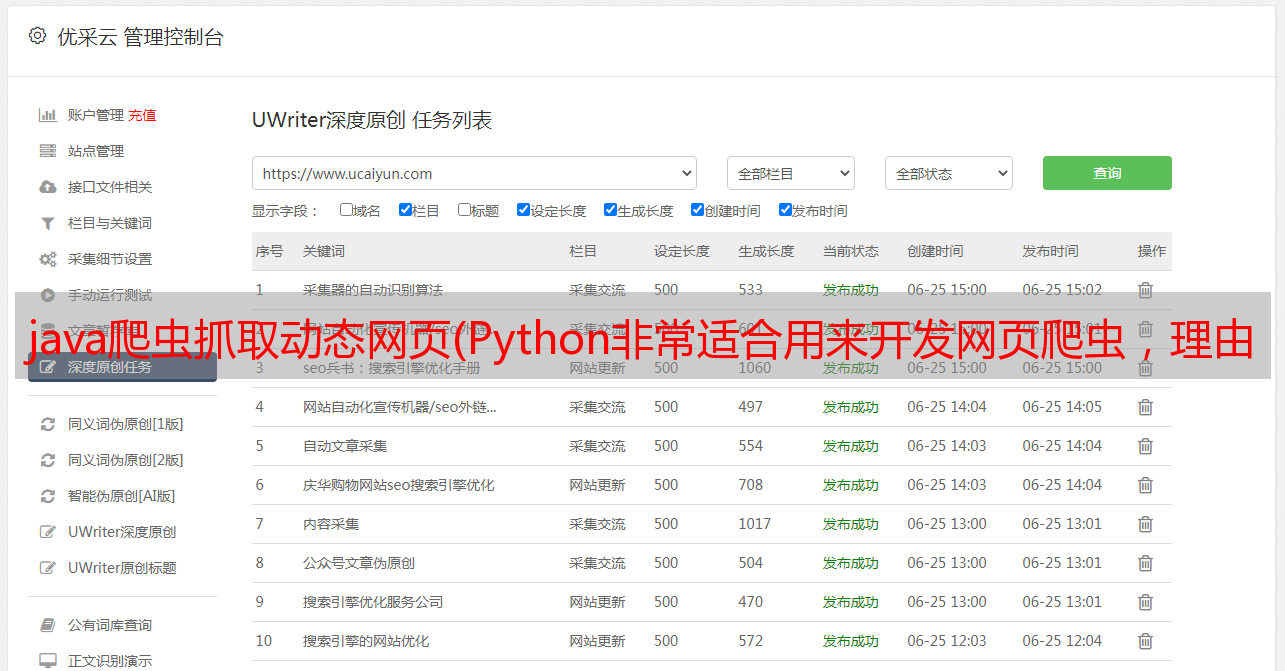Screen dimensions: 1285x671
Task: Select UWriter原创标题 from the sidebar
Action: click(121, 568)
